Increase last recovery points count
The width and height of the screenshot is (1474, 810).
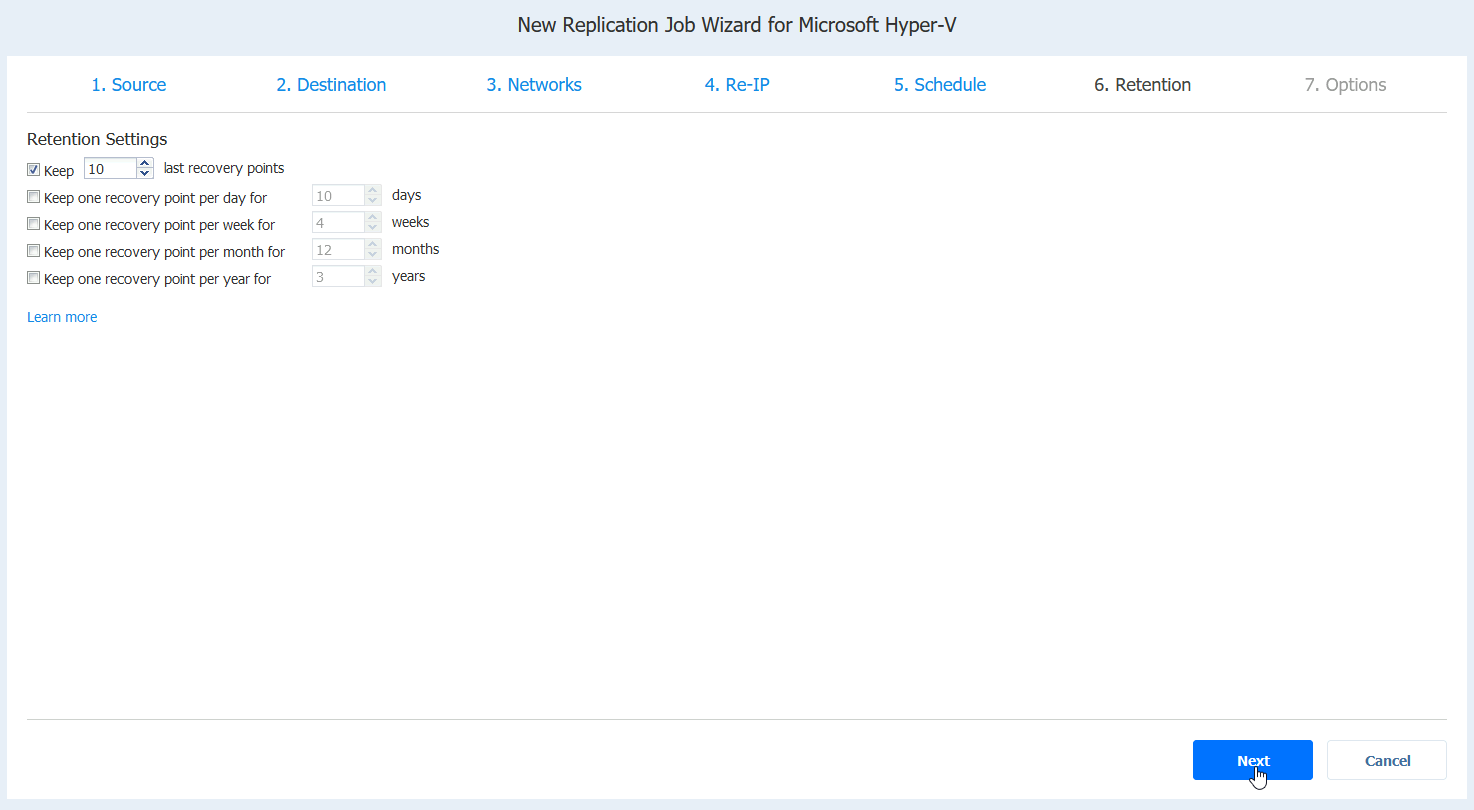pos(145,164)
